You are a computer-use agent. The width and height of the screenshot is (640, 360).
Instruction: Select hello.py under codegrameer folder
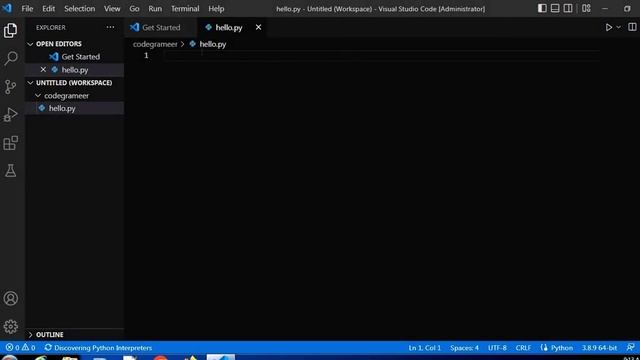[75, 108]
